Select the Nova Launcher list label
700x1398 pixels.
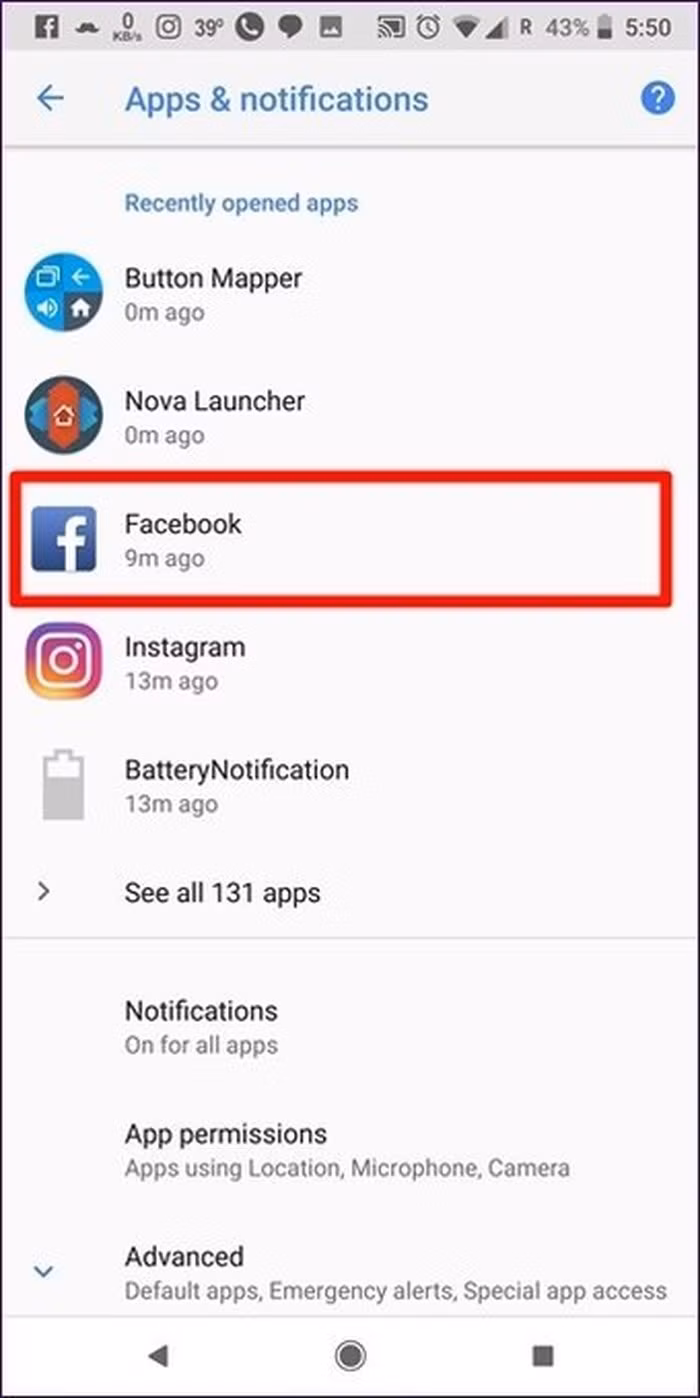point(214,401)
